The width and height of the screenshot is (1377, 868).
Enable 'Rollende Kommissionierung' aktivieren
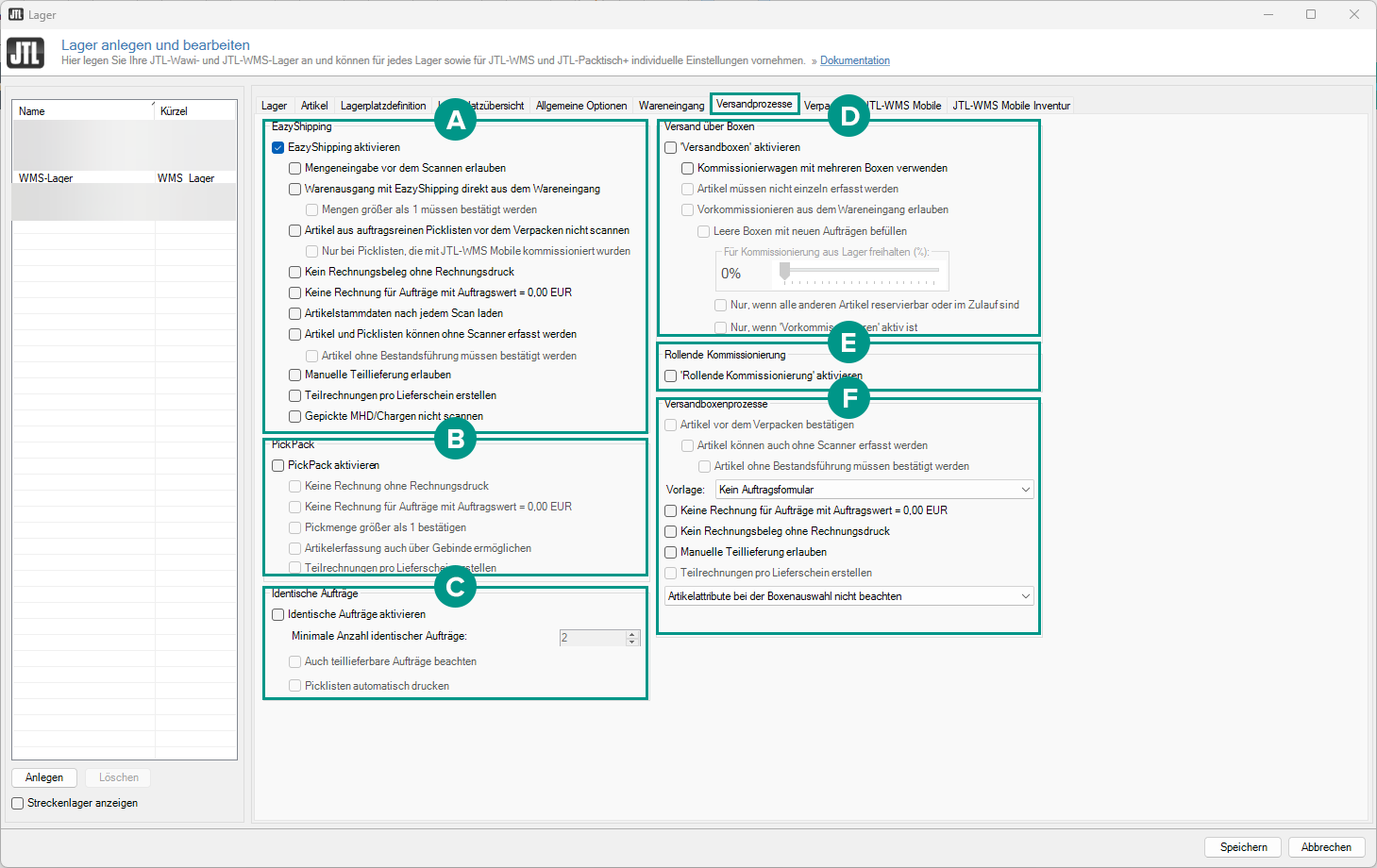click(671, 376)
